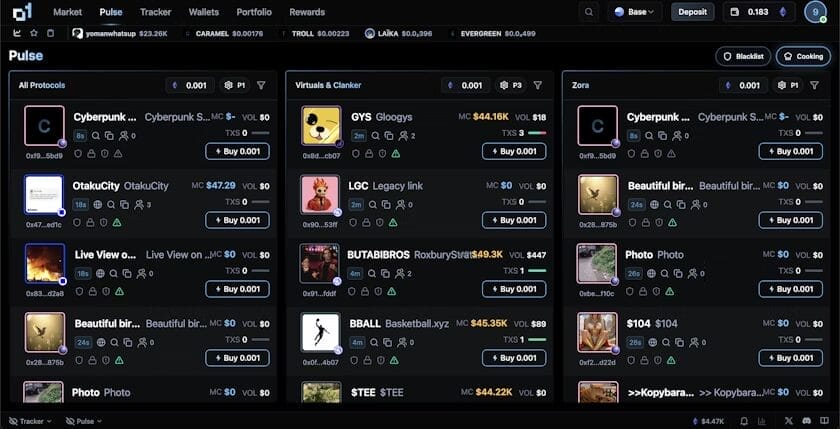Toggle P3 preset in Virtuals & Clanker column
The image size is (840, 429).
coord(511,85)
